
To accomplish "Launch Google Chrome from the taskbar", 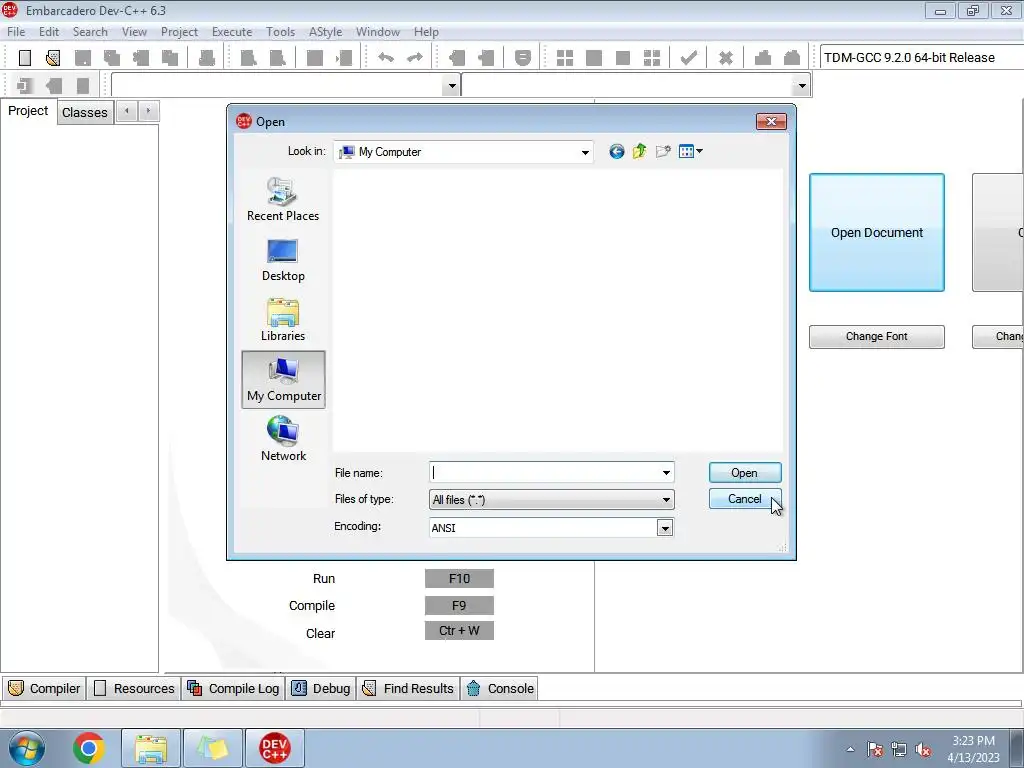I will 89,748.
